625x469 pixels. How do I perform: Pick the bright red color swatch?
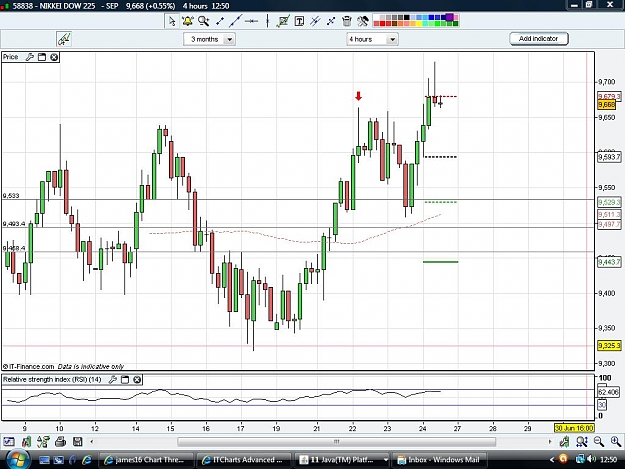[382, 24]
